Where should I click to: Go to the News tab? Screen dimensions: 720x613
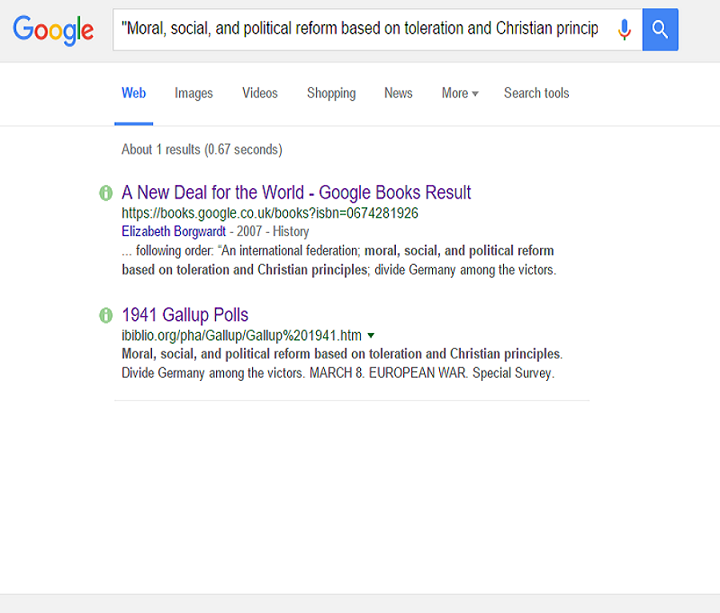coord(398,93)
